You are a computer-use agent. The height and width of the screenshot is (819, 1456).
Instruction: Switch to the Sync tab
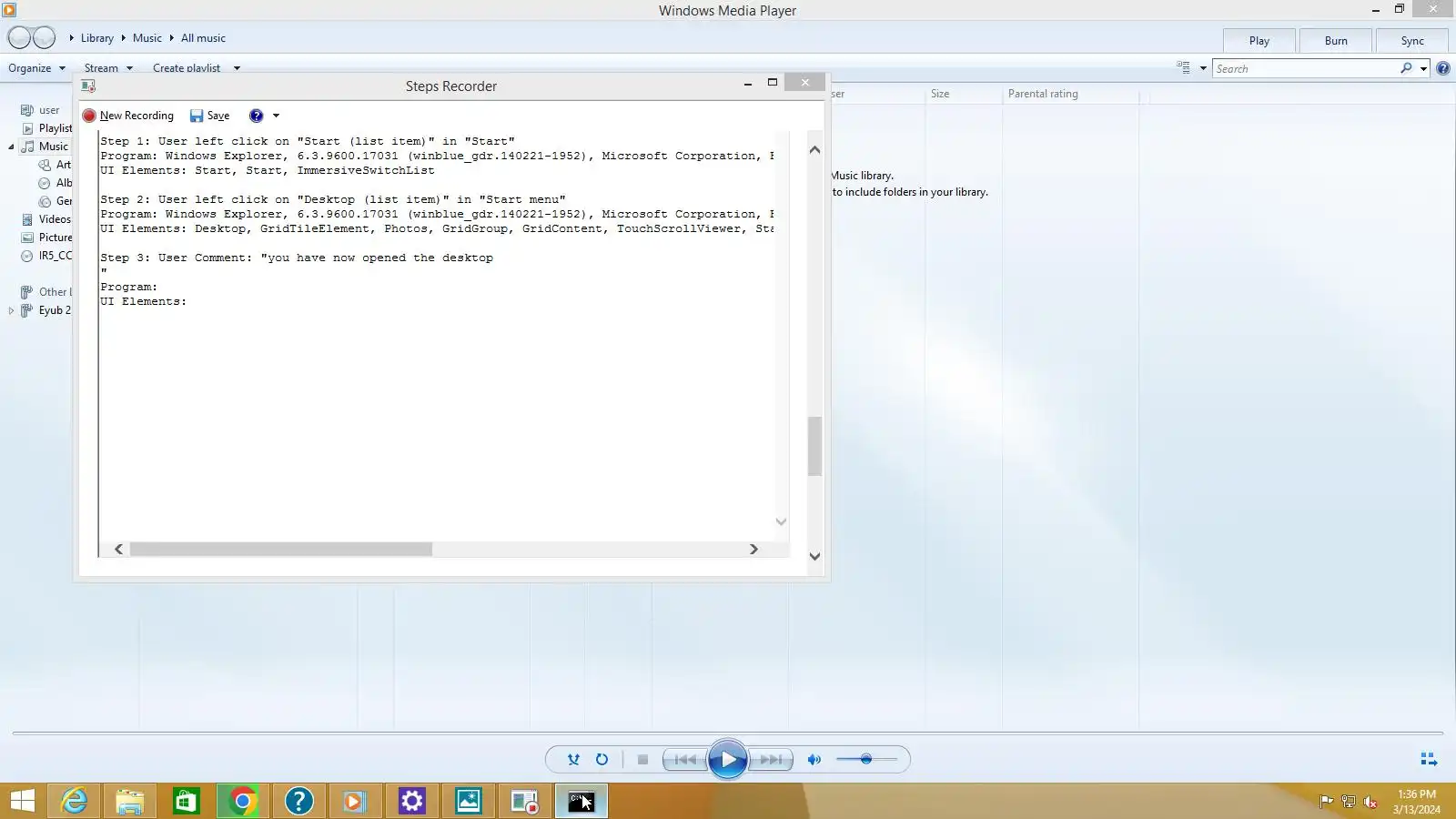[x=1412, y=41]
